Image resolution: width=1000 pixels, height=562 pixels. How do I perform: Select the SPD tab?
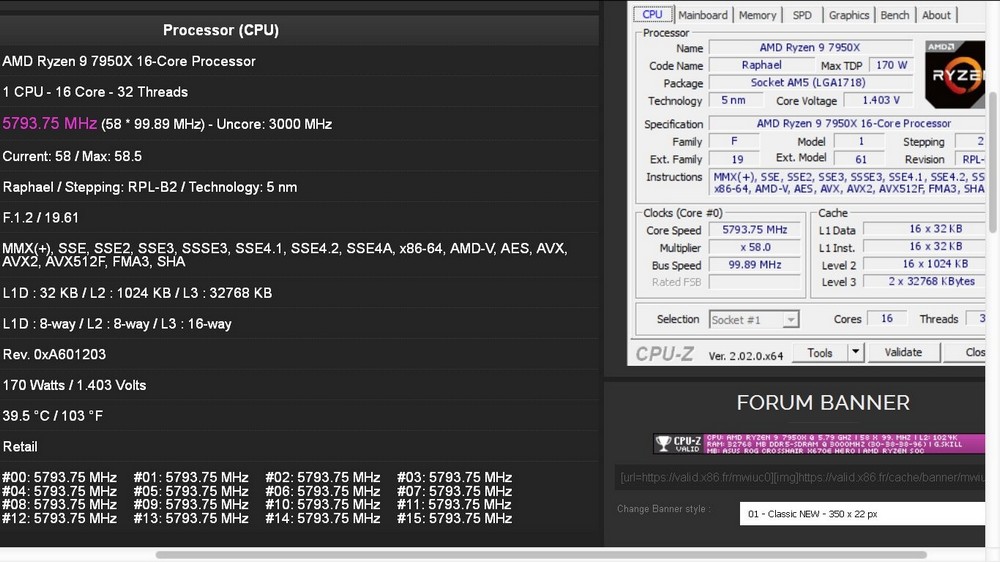pyautogui.click(x=802, y=15)
